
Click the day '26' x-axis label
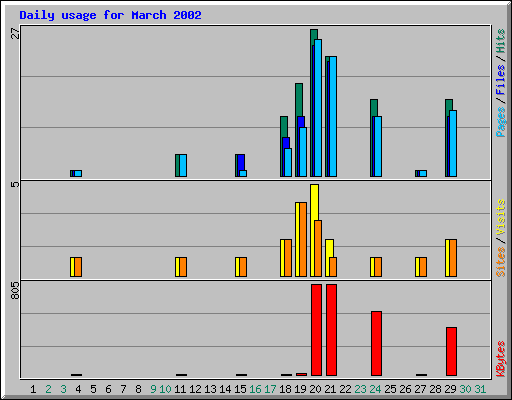click(x=405, y=389)
